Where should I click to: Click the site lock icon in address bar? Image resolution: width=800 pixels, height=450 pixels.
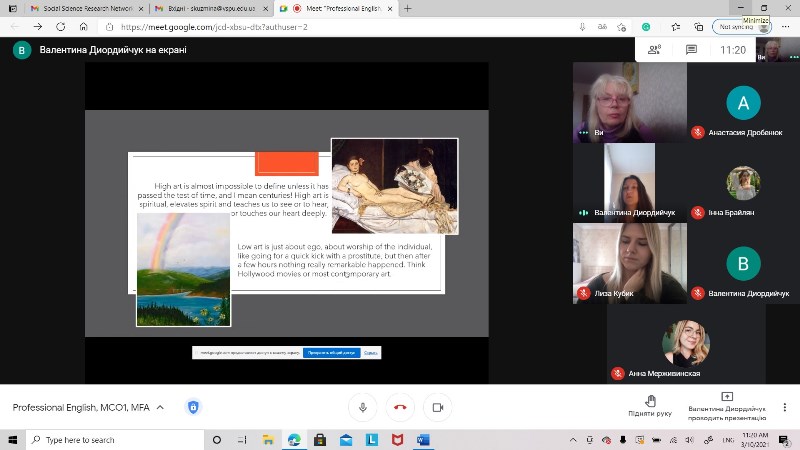click(109, 27)
